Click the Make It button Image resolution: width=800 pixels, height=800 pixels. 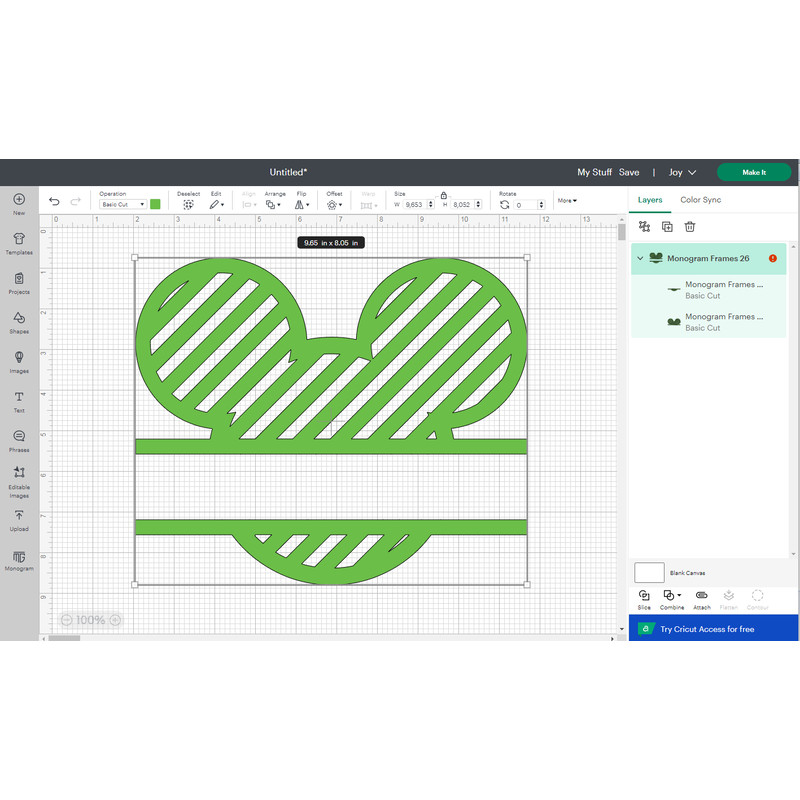pyautogui.click(x=753, y=172)
